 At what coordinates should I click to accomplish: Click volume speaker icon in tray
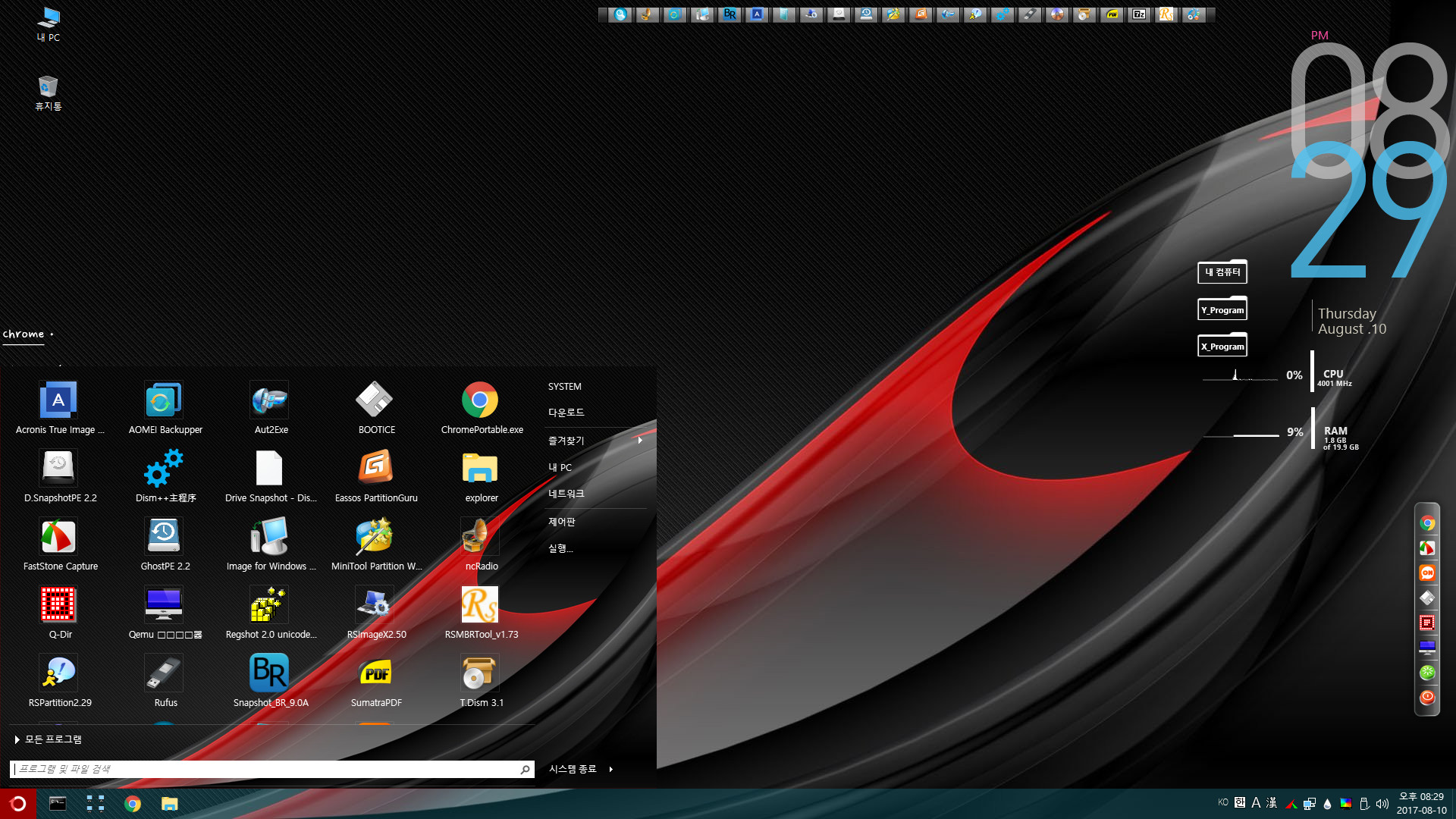point(1382,804)
